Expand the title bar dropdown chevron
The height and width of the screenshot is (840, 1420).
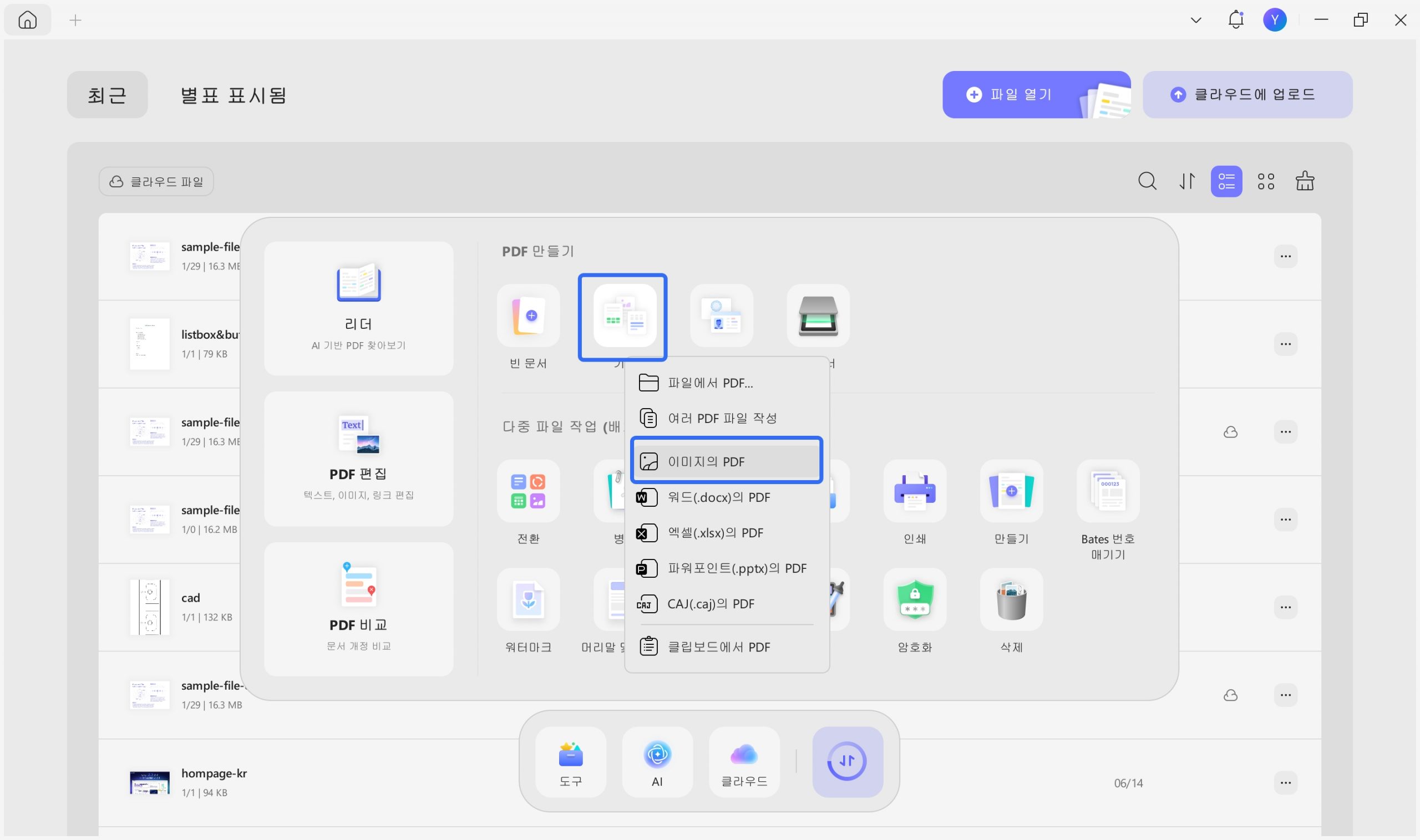1196,21
